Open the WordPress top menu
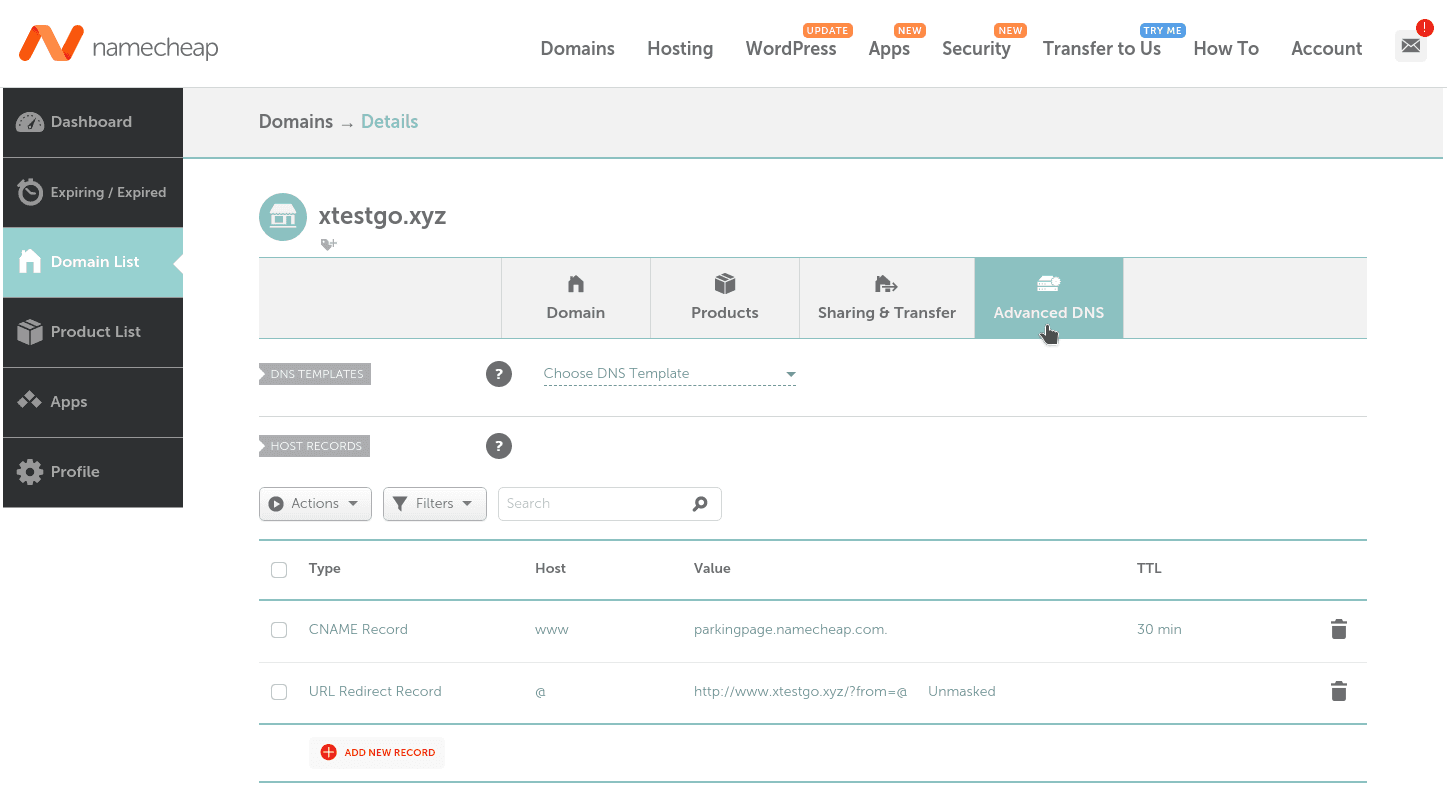The image size is (1447, 786). (x=791, y=48)
